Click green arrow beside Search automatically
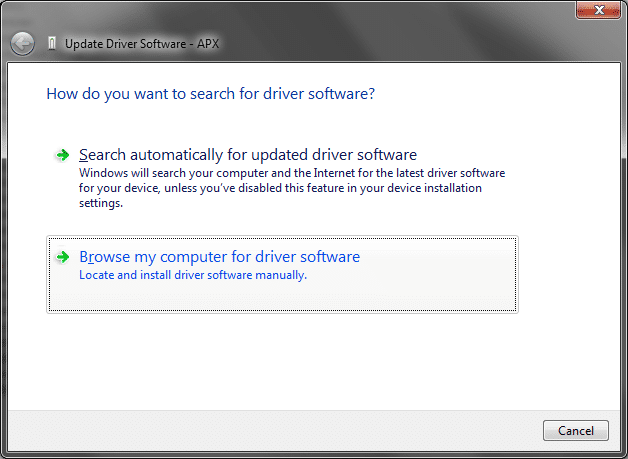This screenshot has width=628, height=459. tap(63, 155)
